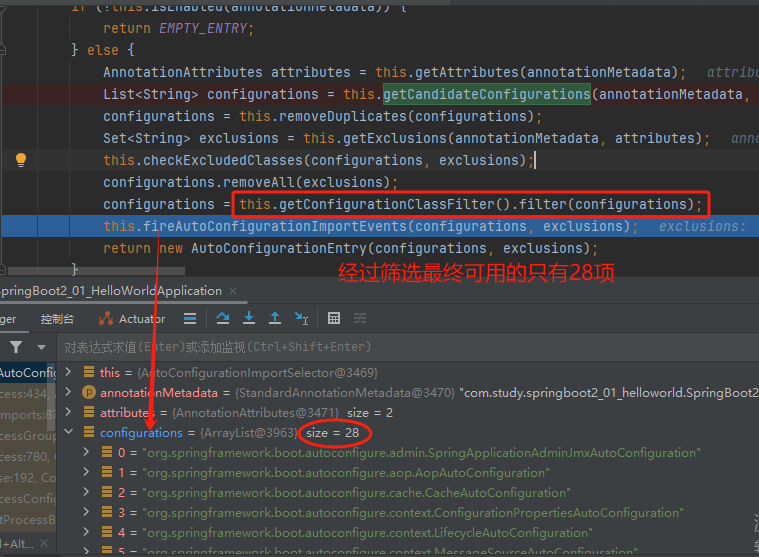759x557 pixels.
Task: Expand configurations element 4 LifecycleAutoConfiguration
Action: pos(86,531)
